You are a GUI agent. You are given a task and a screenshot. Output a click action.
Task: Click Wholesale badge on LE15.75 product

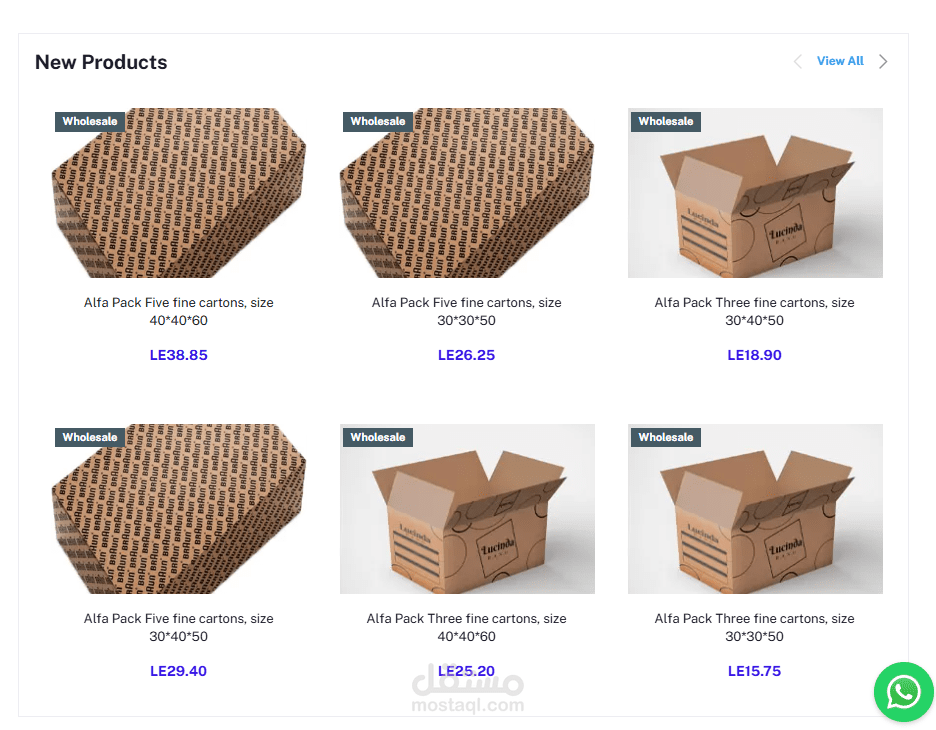(666, 437)
